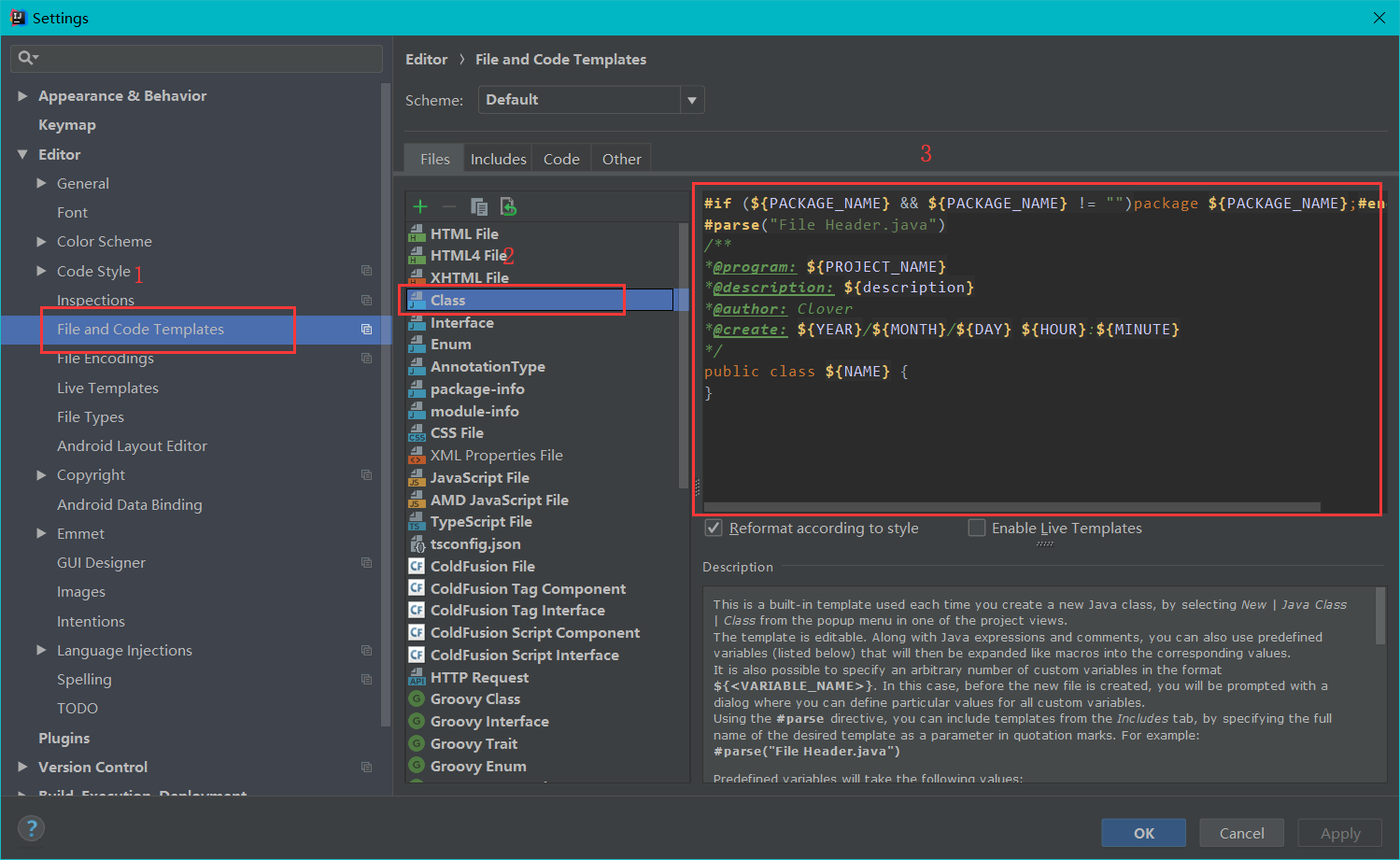Toggle Reformat according to style checkbox

pyautogui.click(x=714, y=528)
